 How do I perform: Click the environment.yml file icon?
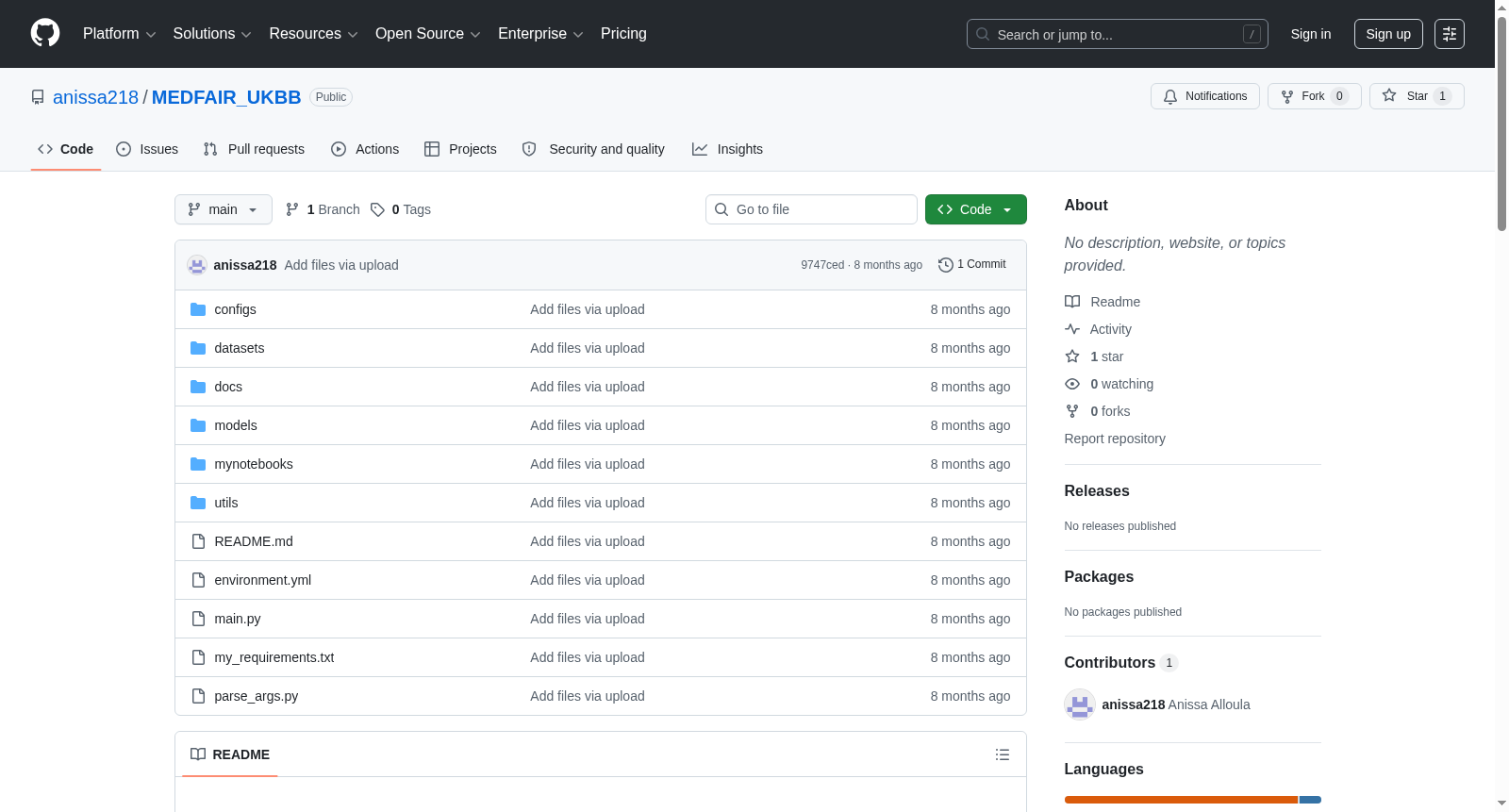(x=198, y=580)
